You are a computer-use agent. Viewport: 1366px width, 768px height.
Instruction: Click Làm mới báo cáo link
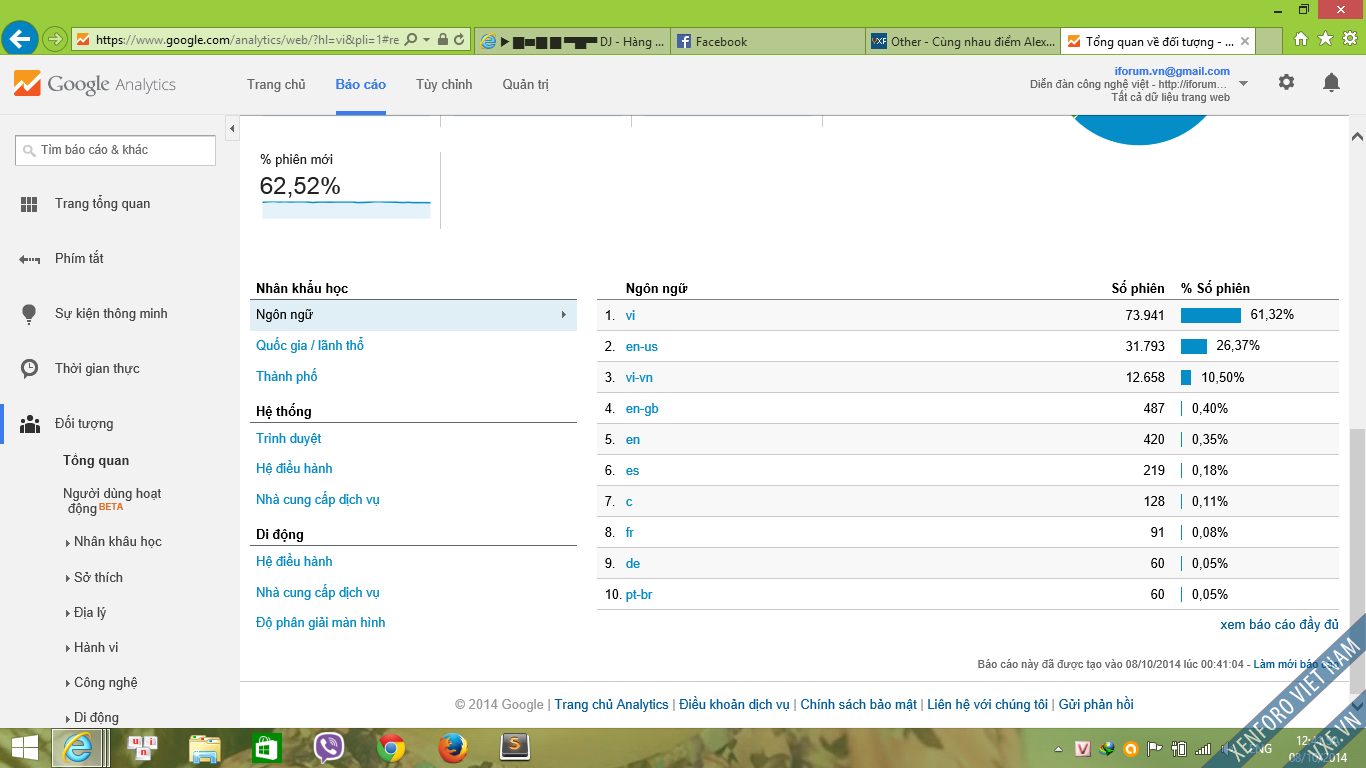point(1296,664)
